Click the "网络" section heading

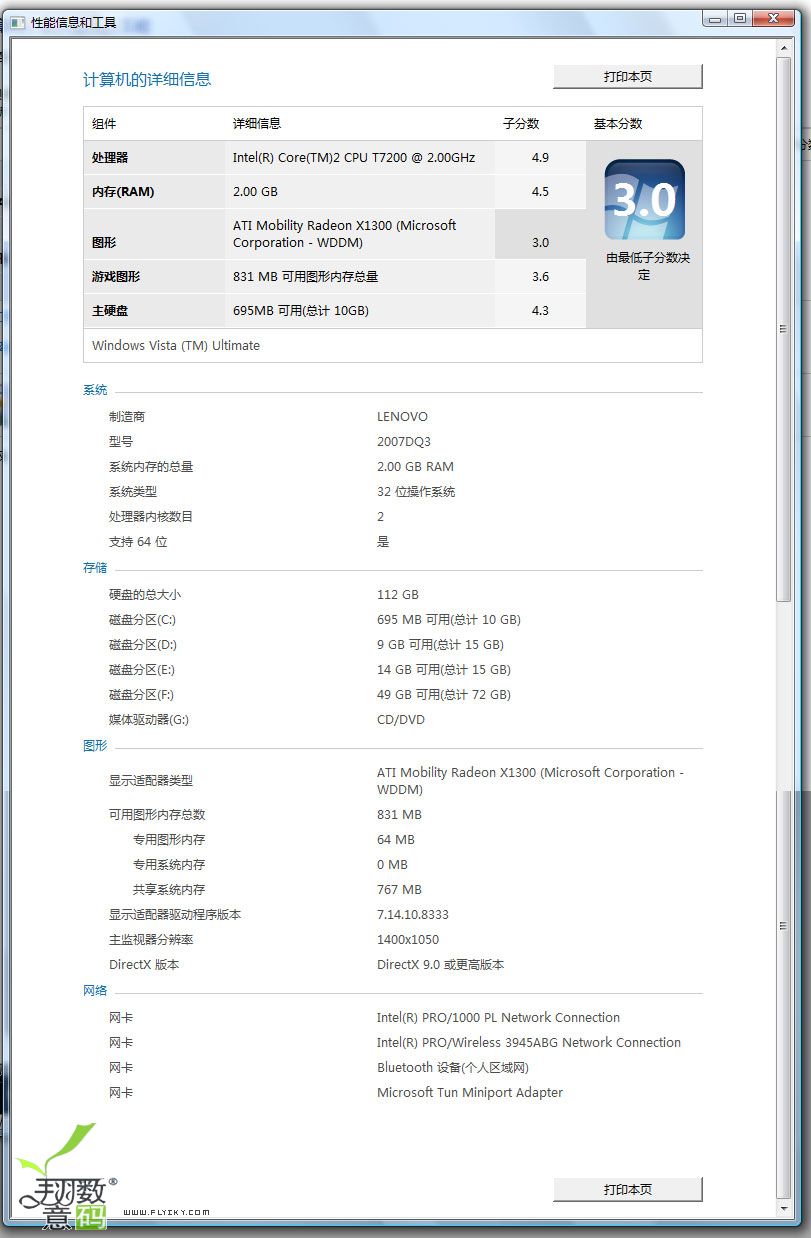[x=95, y=991]
